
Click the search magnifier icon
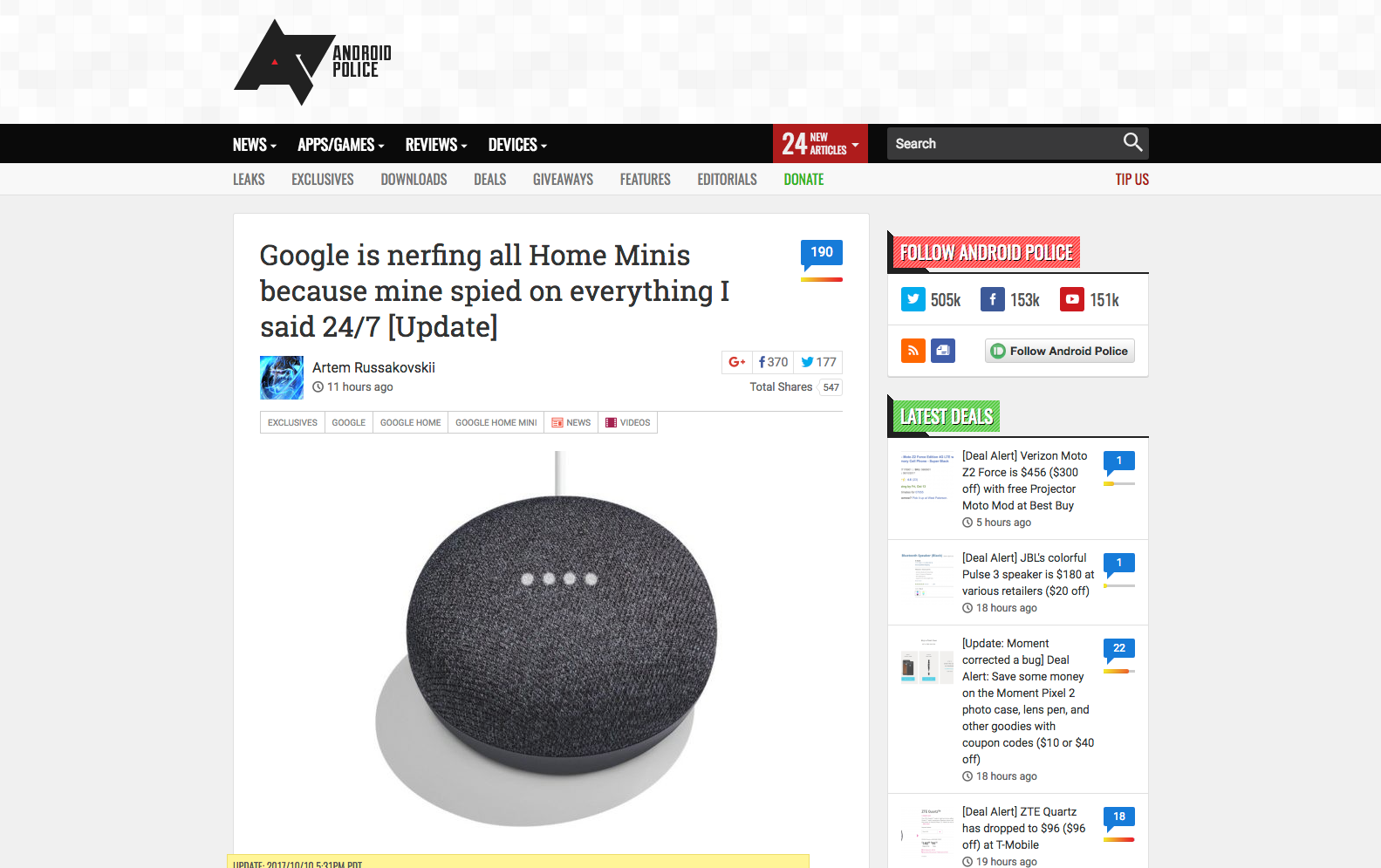click(1132, 142)
